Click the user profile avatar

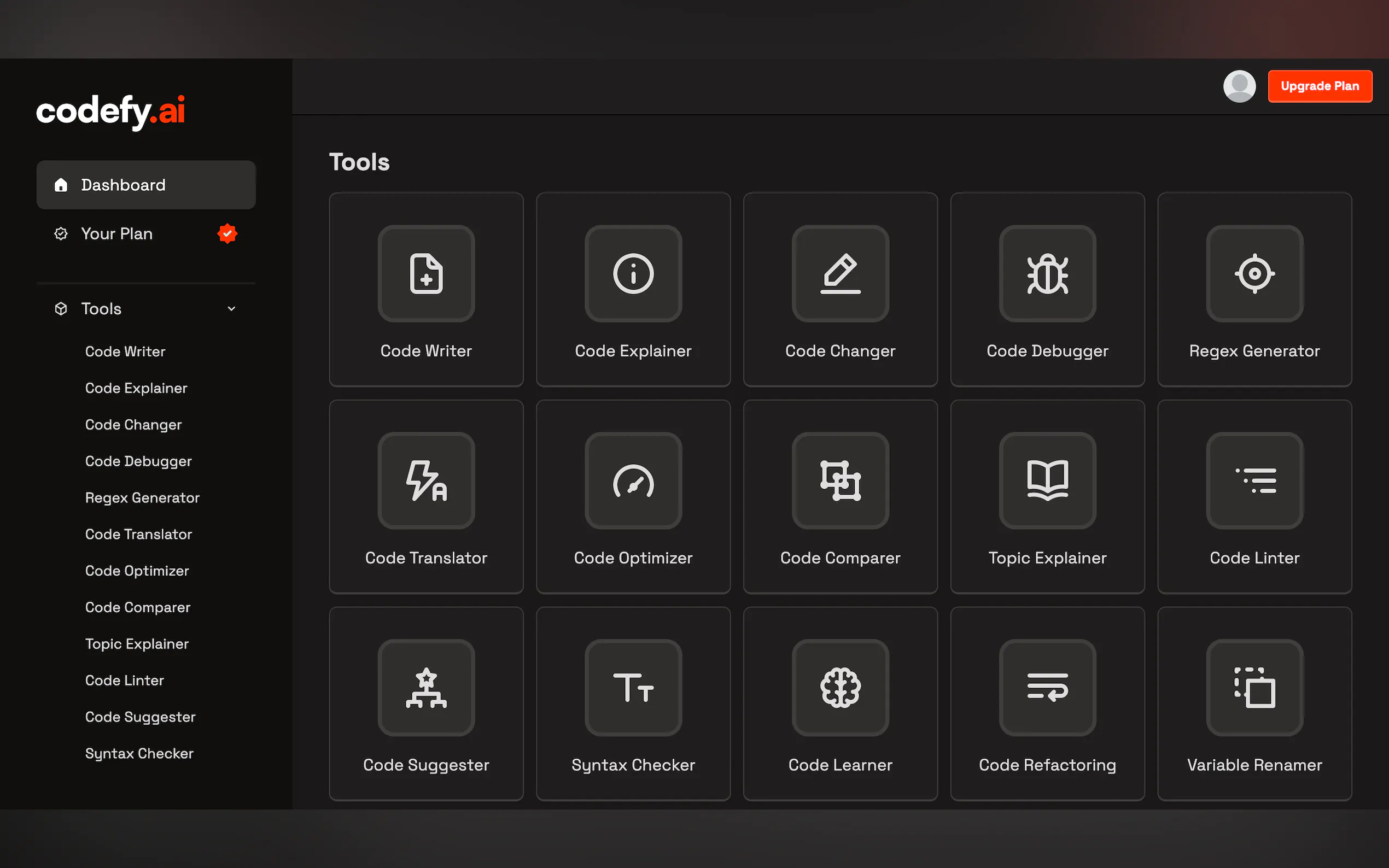1239,86
